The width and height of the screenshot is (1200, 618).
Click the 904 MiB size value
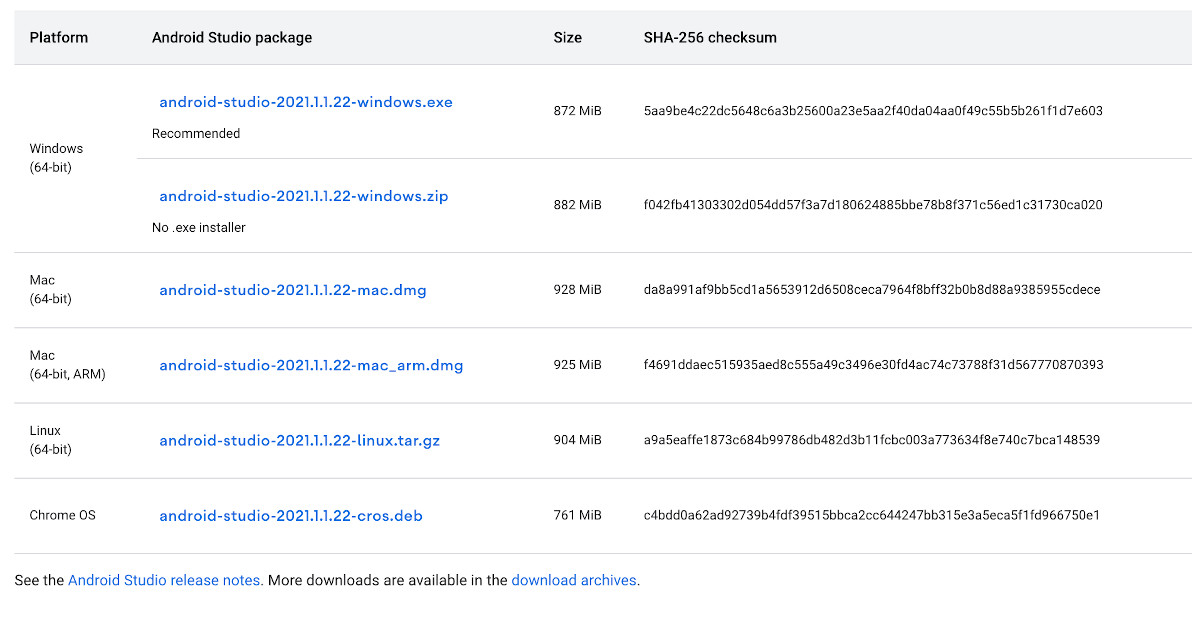point(578,440)
